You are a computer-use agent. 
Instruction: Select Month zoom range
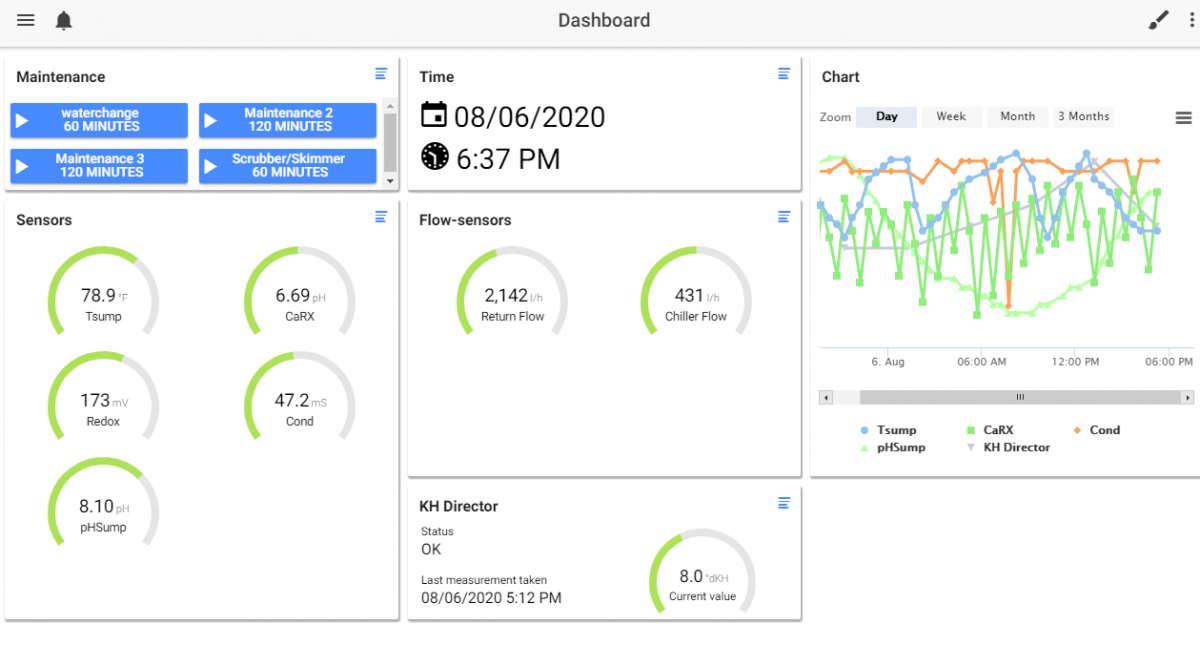(x=1018, y=116)
